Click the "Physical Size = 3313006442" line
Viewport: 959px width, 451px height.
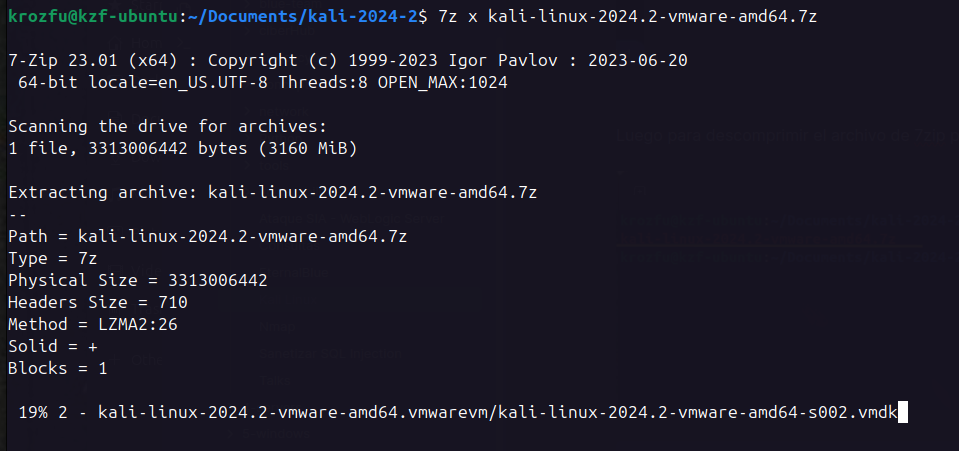[137, 281]
